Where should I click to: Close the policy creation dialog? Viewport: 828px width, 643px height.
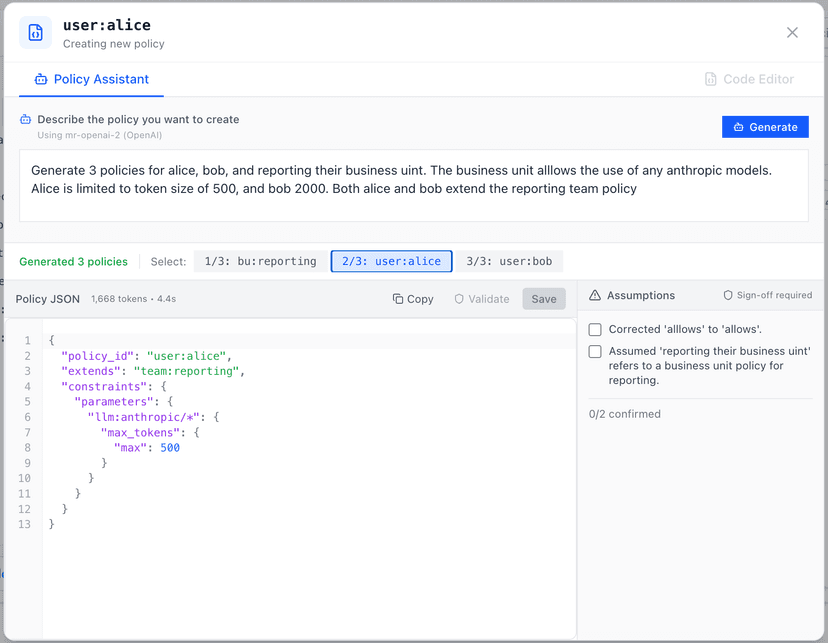792,33
